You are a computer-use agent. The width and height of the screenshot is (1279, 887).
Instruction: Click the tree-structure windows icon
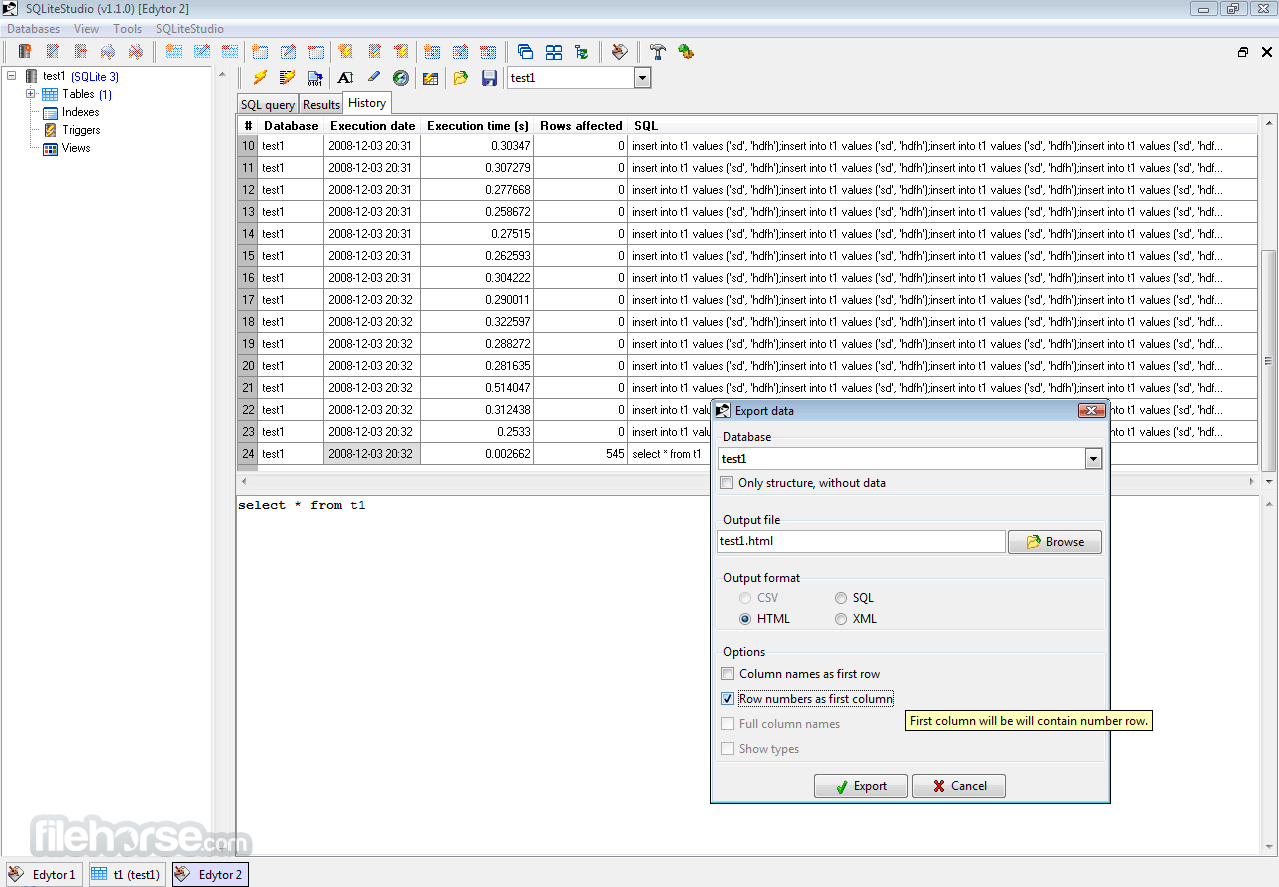pos(581,51)
